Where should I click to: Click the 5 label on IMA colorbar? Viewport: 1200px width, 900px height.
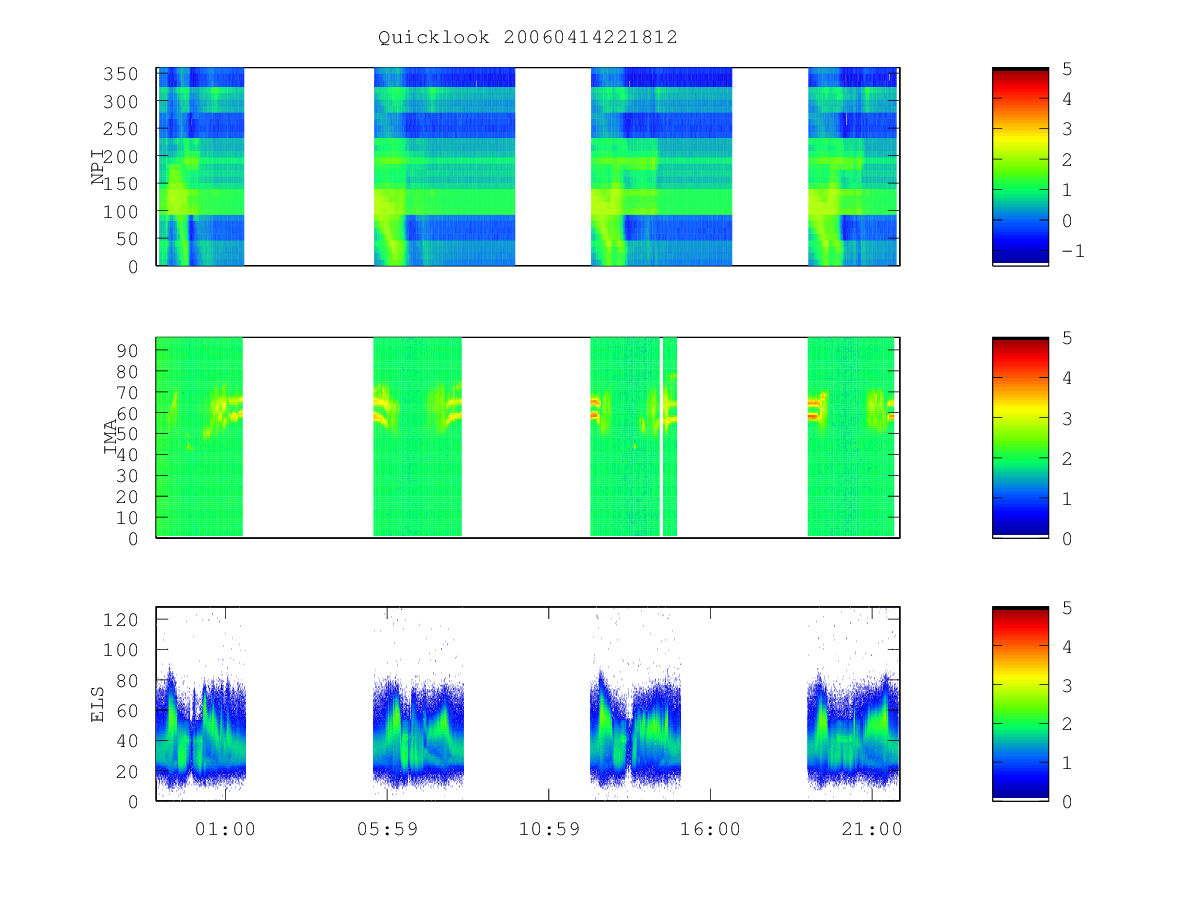click(1066, 338)
